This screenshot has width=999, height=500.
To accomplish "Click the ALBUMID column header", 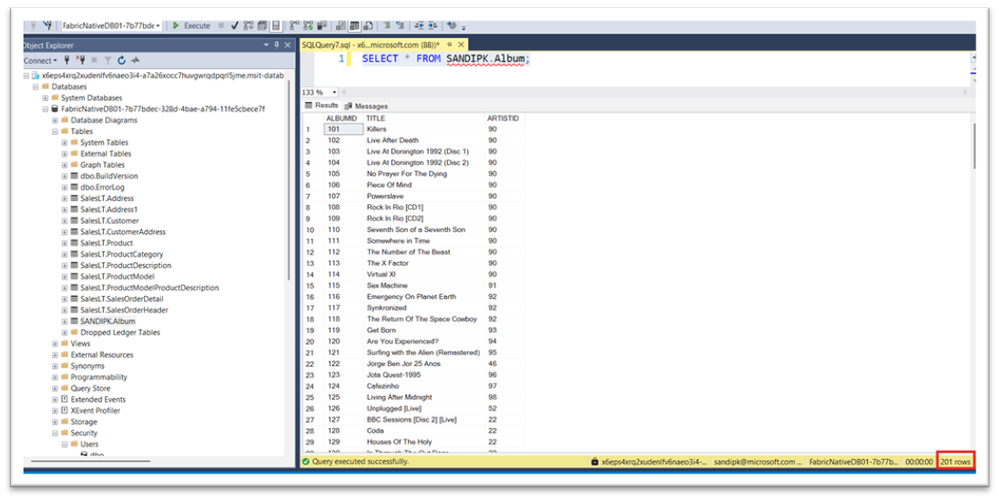I will coord(343,118).
